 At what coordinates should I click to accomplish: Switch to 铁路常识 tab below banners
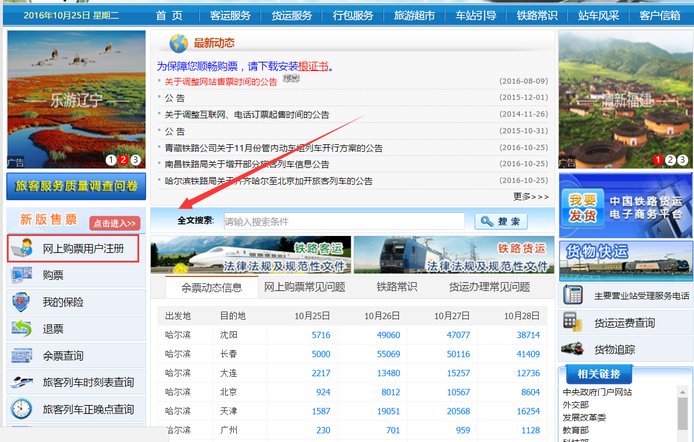pyautogui.click(x=397, y=287)
